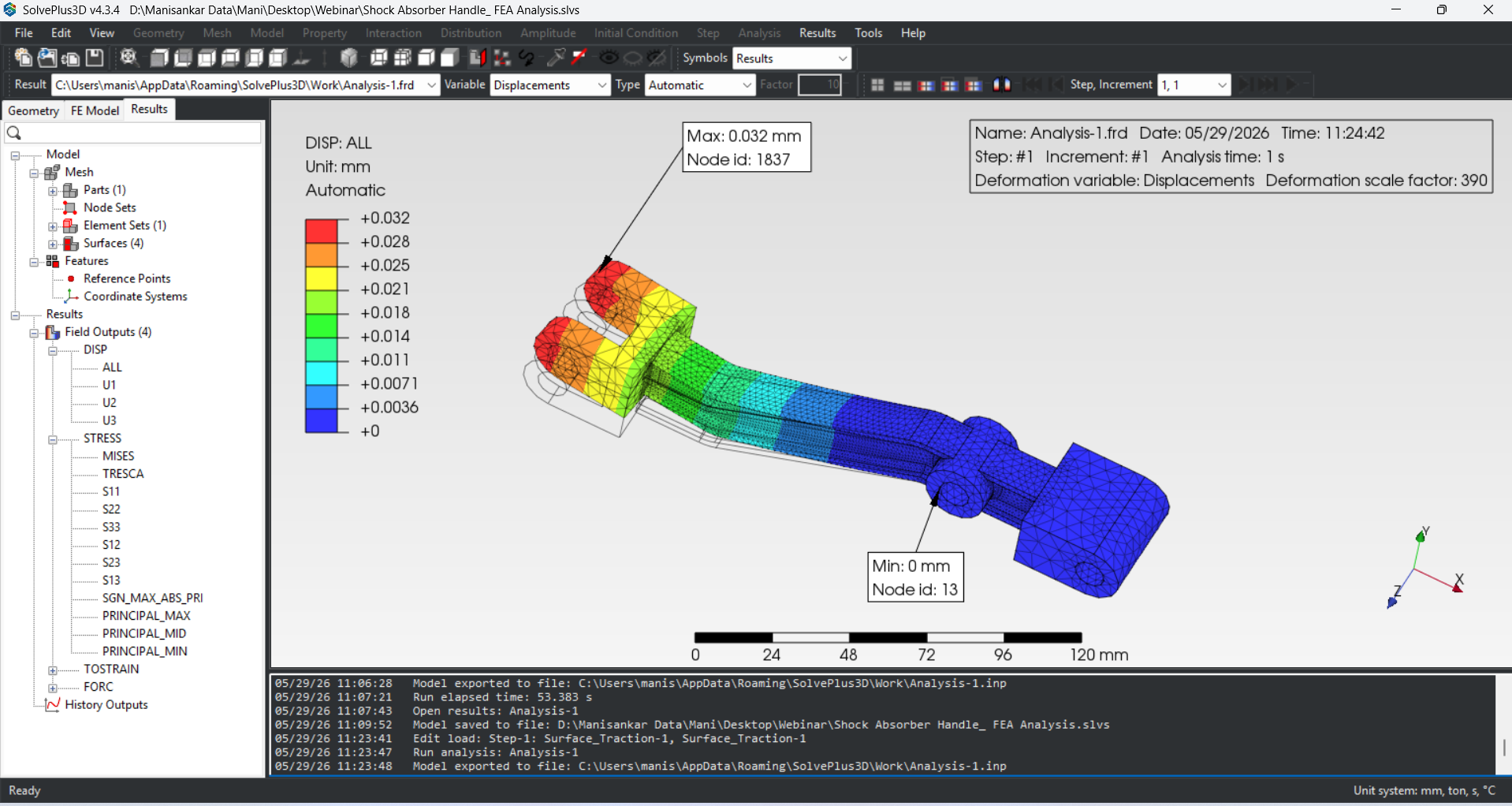Expand the Surfaces (4) tree node
This screenshot has width=1512, height=806.
point(53,244)
